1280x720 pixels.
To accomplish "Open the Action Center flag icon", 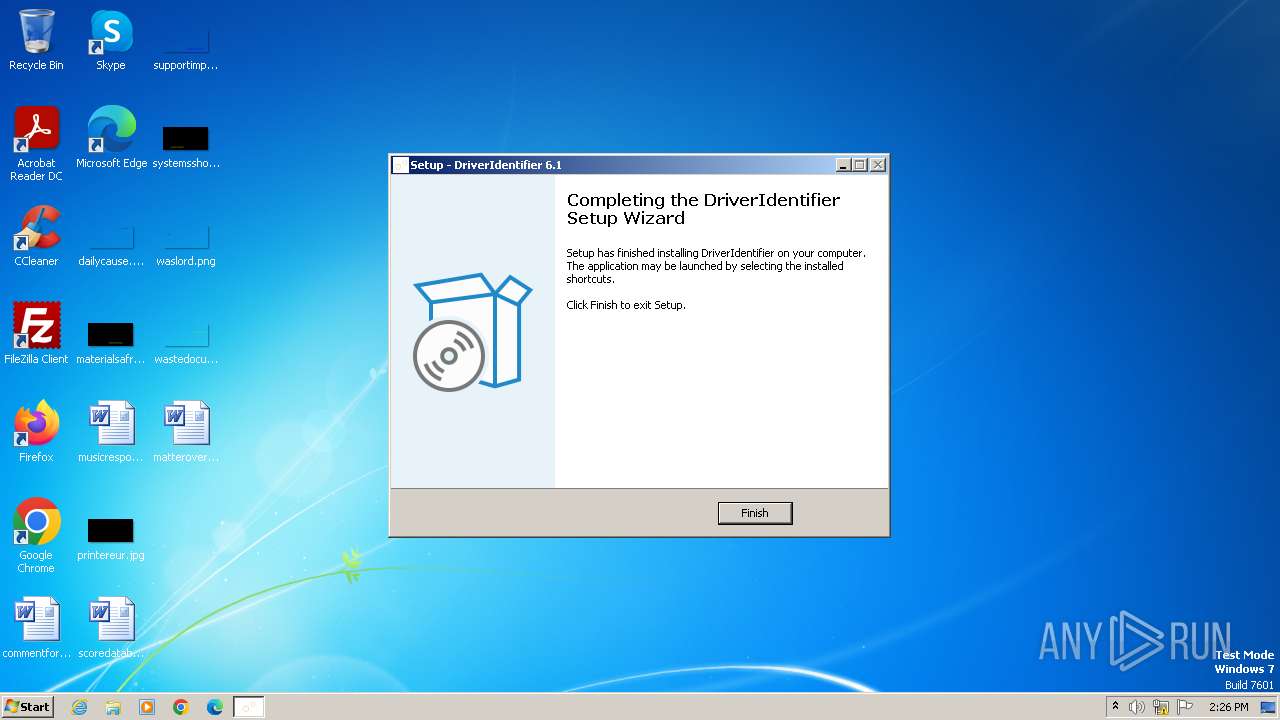I will tap(1186, 707).
